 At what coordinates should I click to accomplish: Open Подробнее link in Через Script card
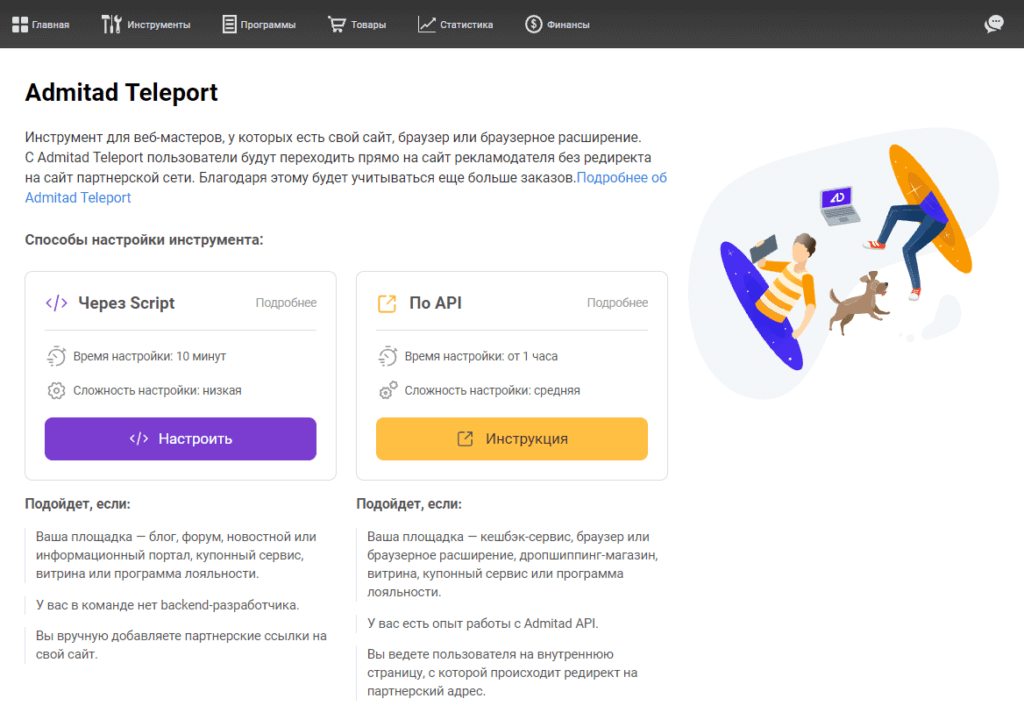pyautogui.click(x=286, y=303)
